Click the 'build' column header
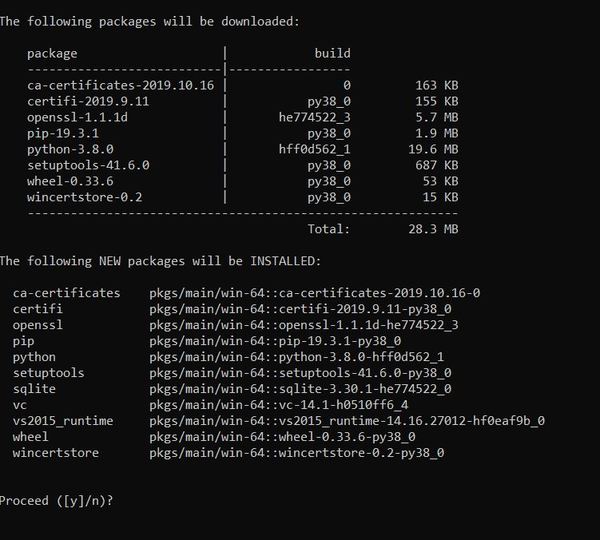600x540 pixels. click(332, 53)
